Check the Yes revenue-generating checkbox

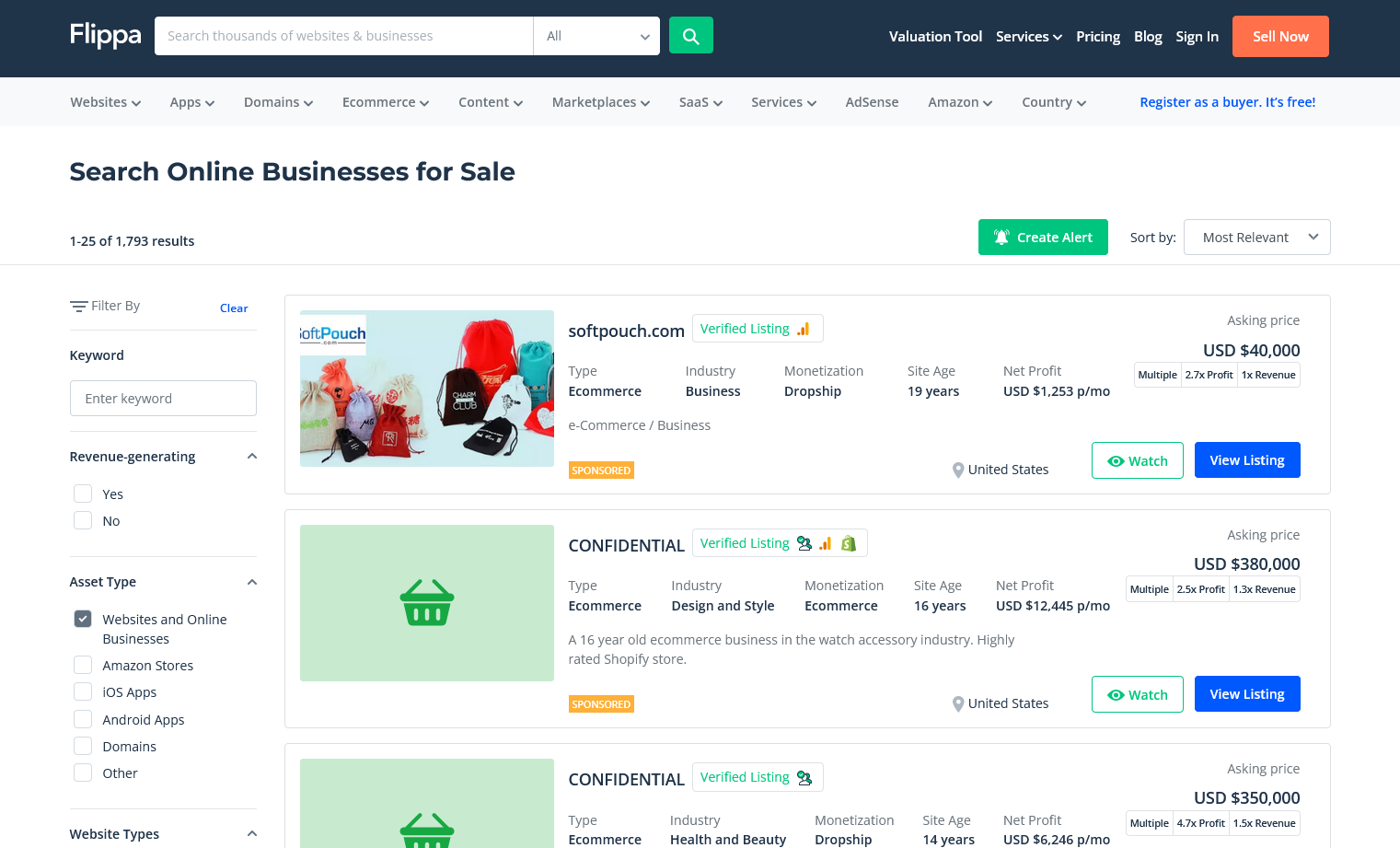coord(83,494)
